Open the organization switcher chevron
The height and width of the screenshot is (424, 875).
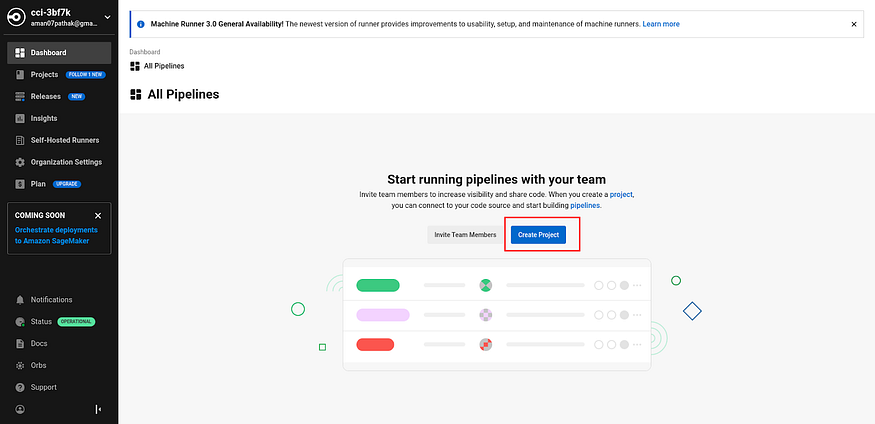point(107,17)
